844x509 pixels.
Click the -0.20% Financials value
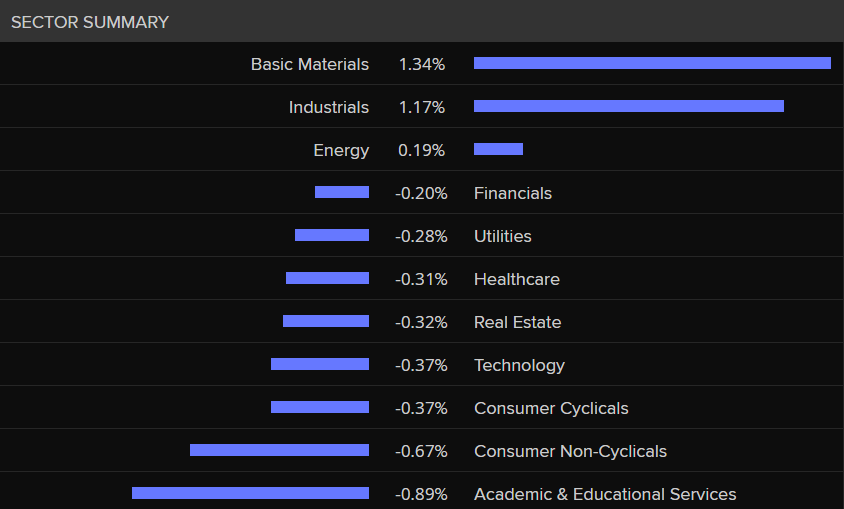point(421,193)
